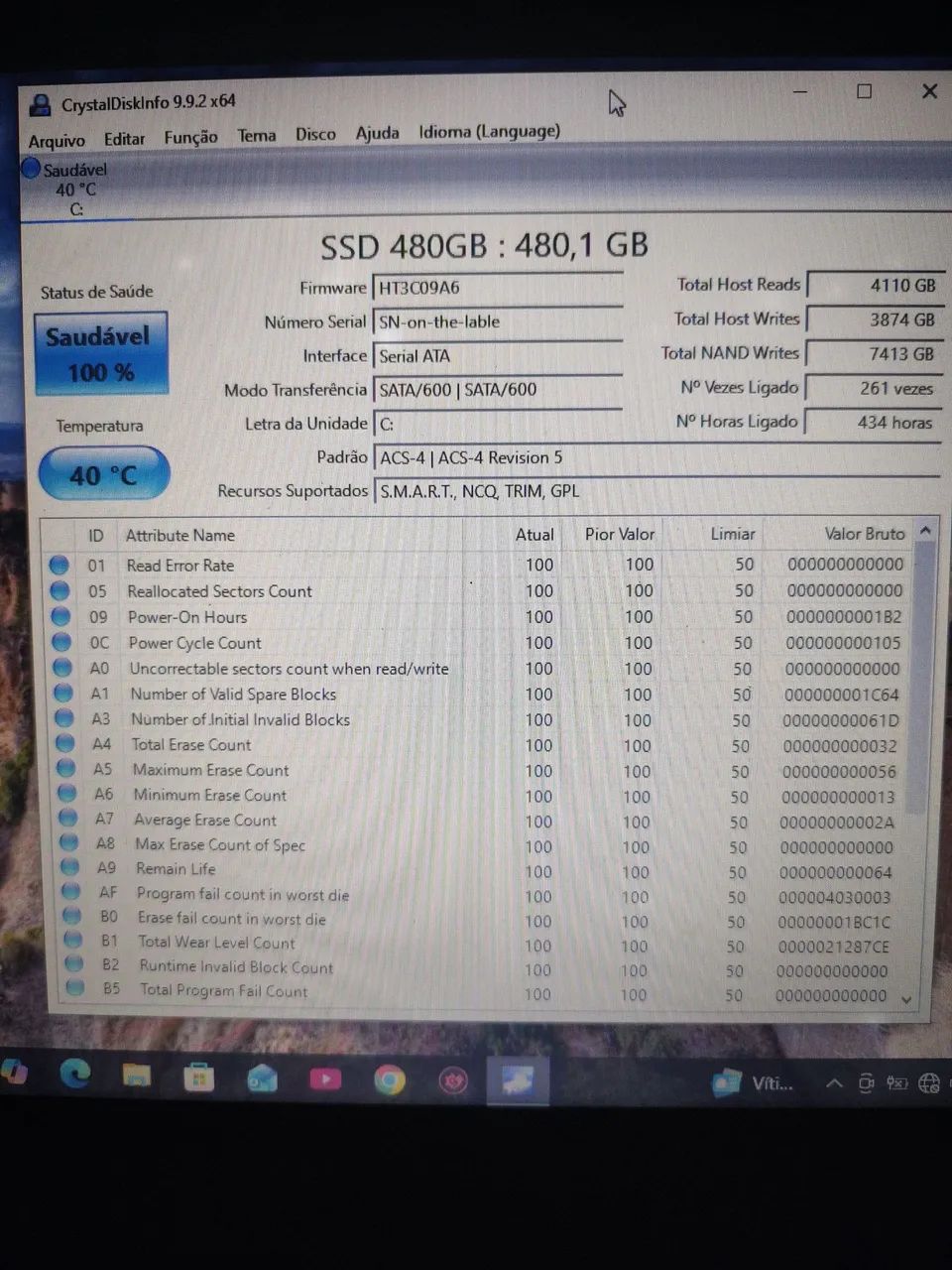Click status icon of Reallocated Sectors Count row
The height and width of the screenshot is (1270, 952).
pyautogui.click(x=60, y=590)
